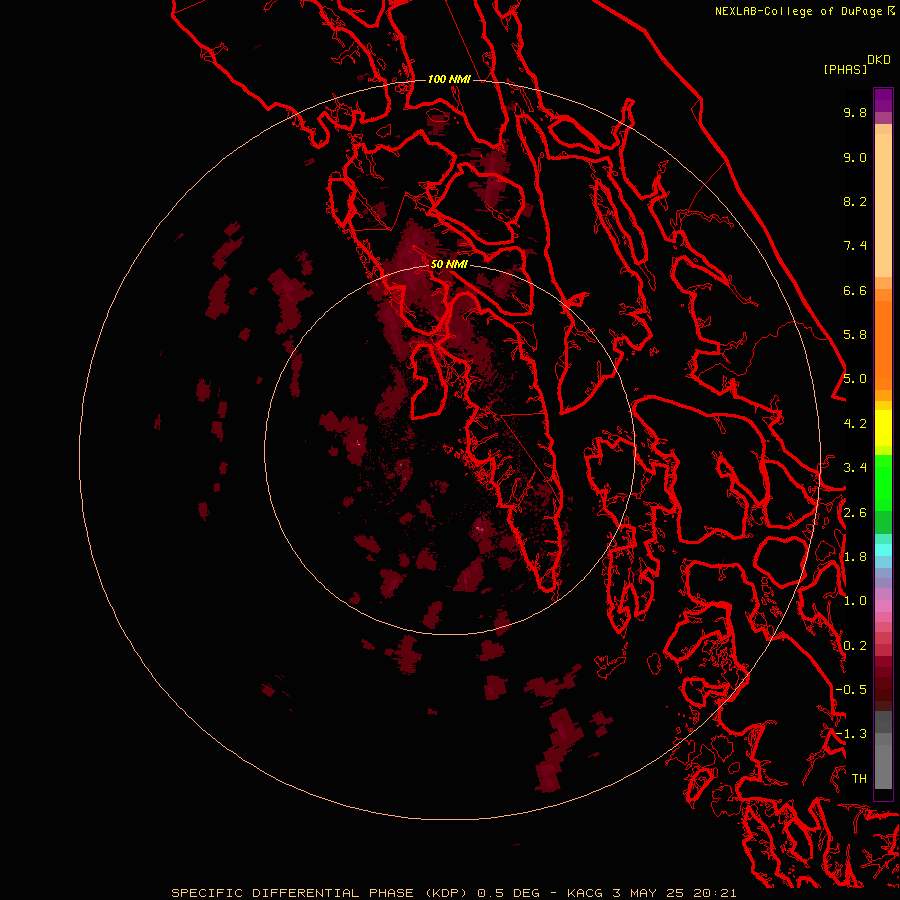
Task: Click the 1.0 value on the scale
Action: tap(855, 601)
